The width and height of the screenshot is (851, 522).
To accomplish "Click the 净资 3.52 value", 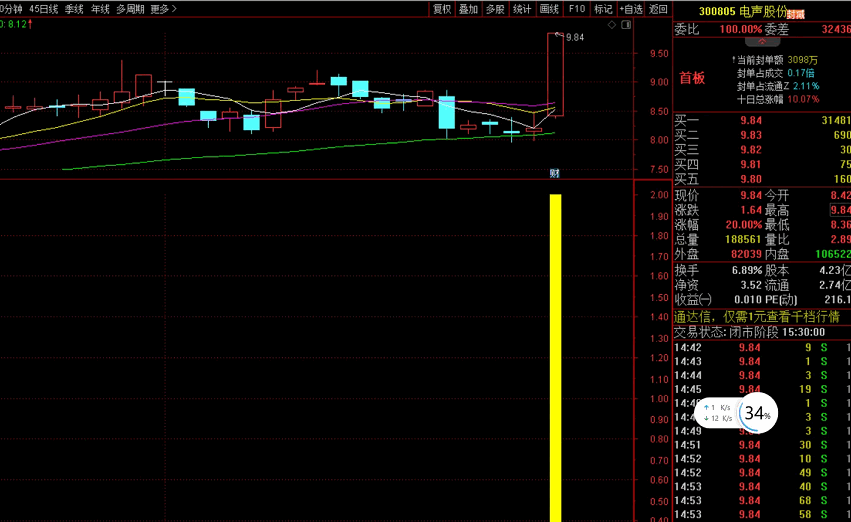I will point(751,285).
